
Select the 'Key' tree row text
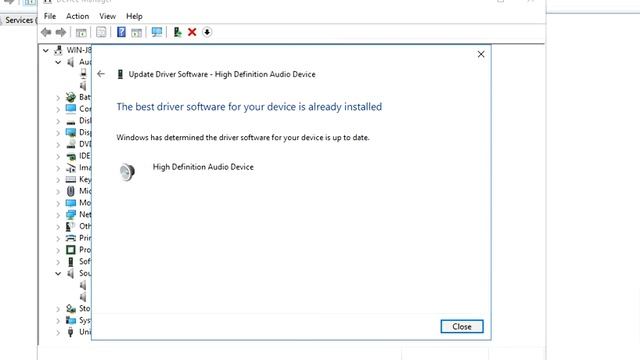85,179
